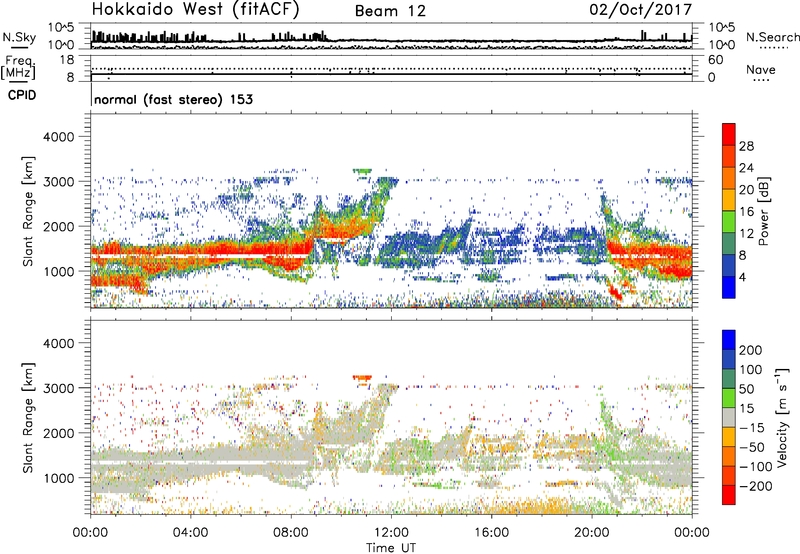Screen dimensions: 800x554
Task: Click the 'N.Sky' legend label
Action: (x=19, y=37)
